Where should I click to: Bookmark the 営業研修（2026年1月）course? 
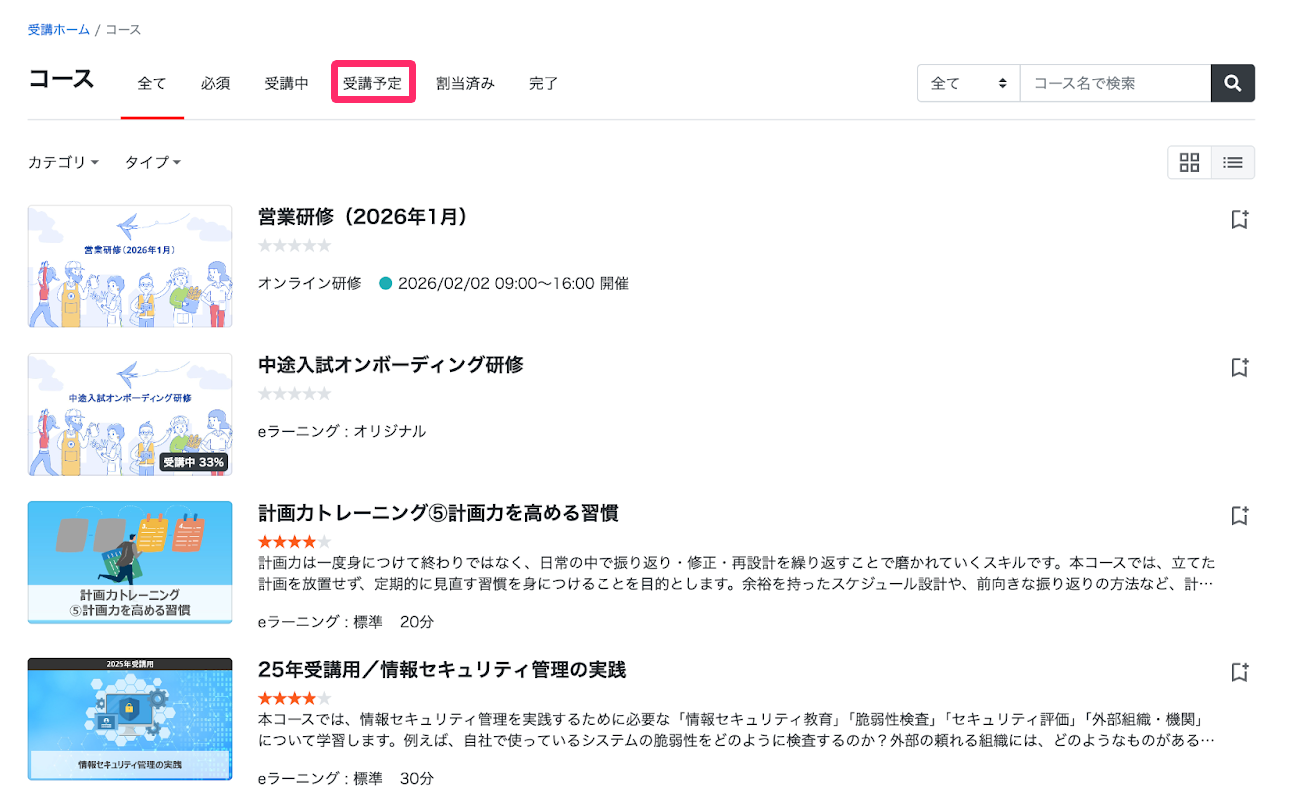point(1240,219)
